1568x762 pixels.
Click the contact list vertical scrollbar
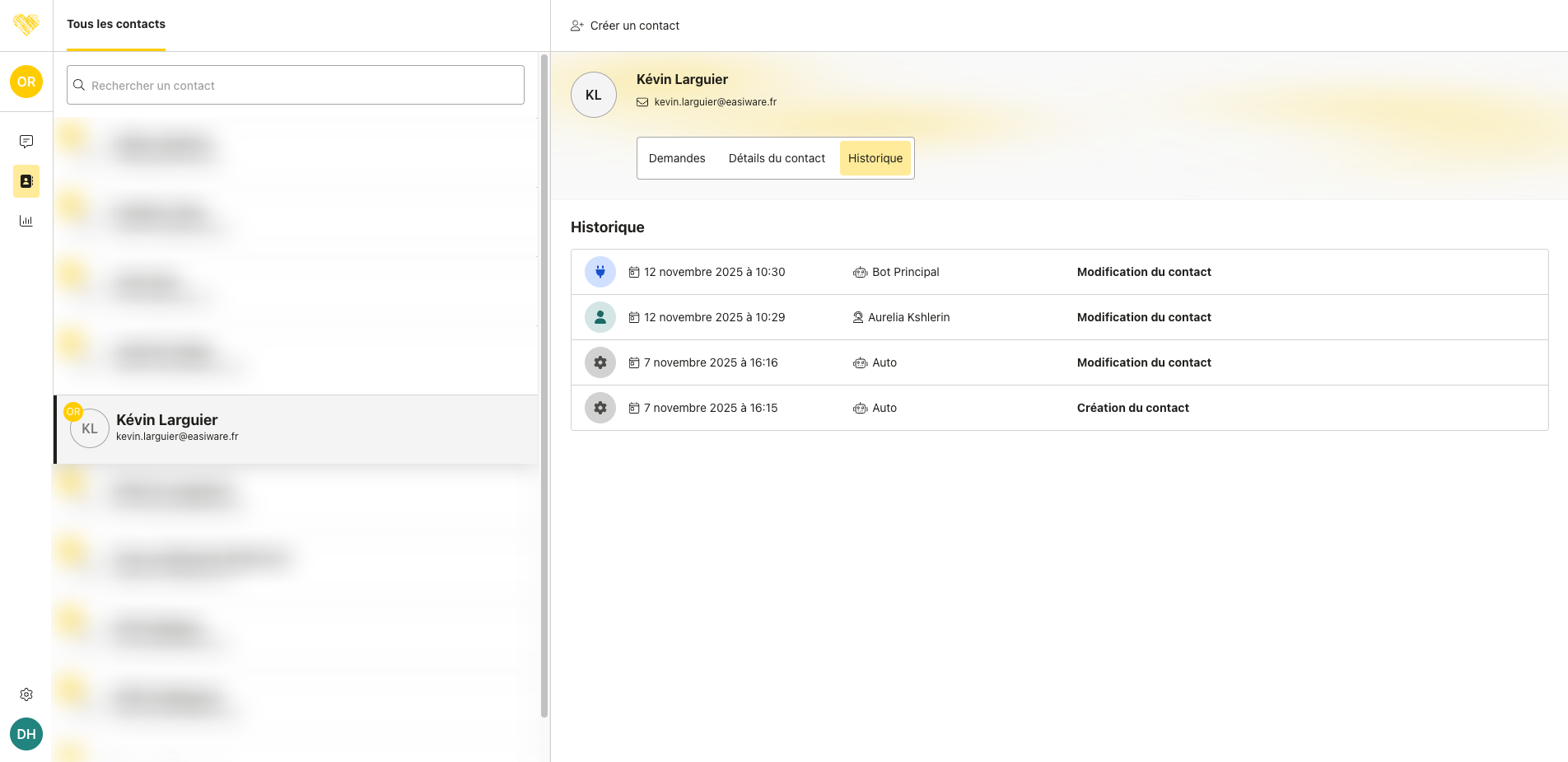pos(544,387)
